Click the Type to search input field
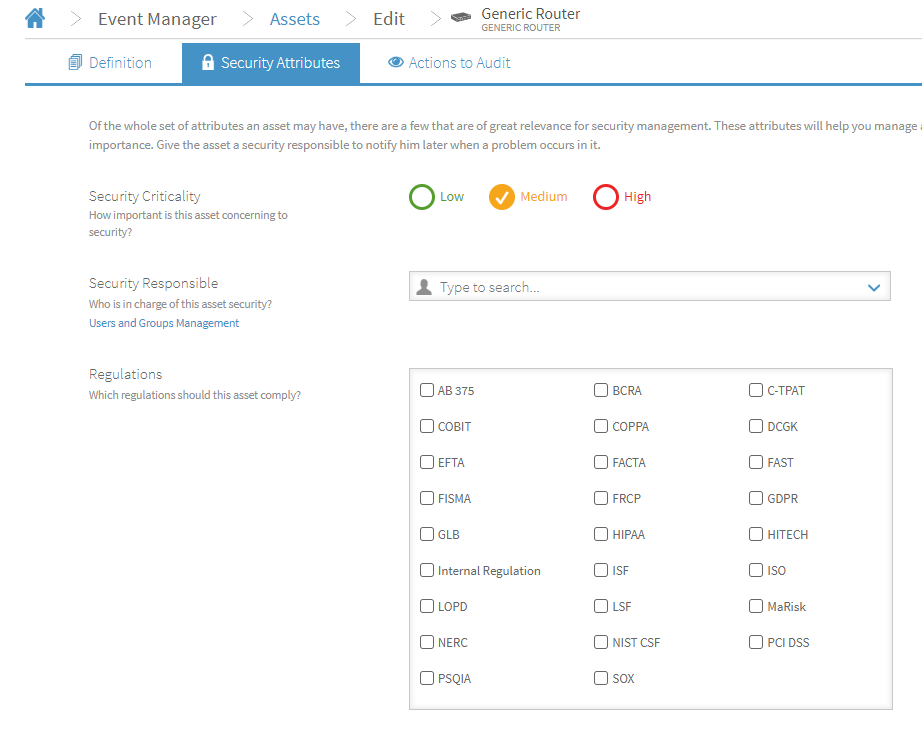 click(x=640, y=287)
